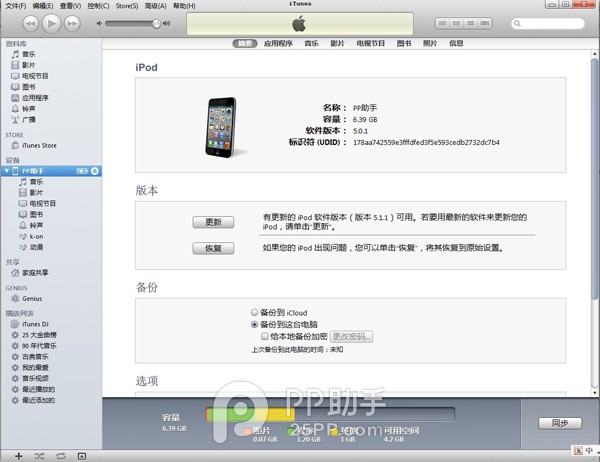Switch to the 音乐 device tab
The image size is (600, 462).
point(311,43)
